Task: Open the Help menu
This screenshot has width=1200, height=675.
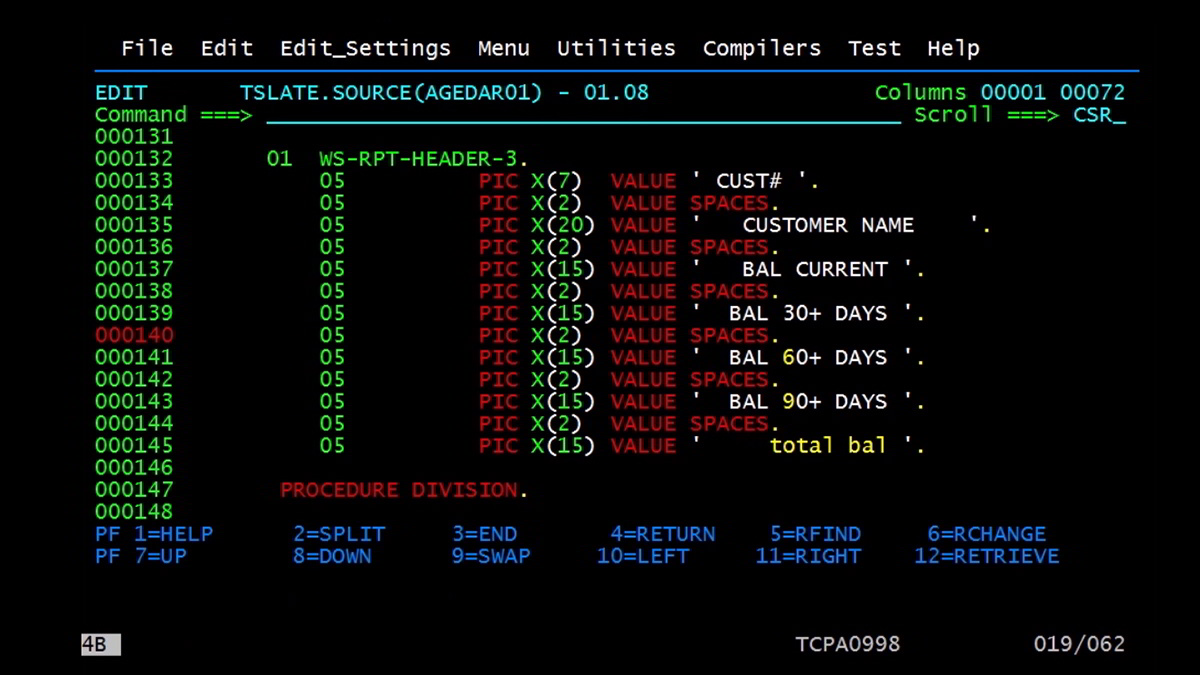Action: [x=952, y=47]
